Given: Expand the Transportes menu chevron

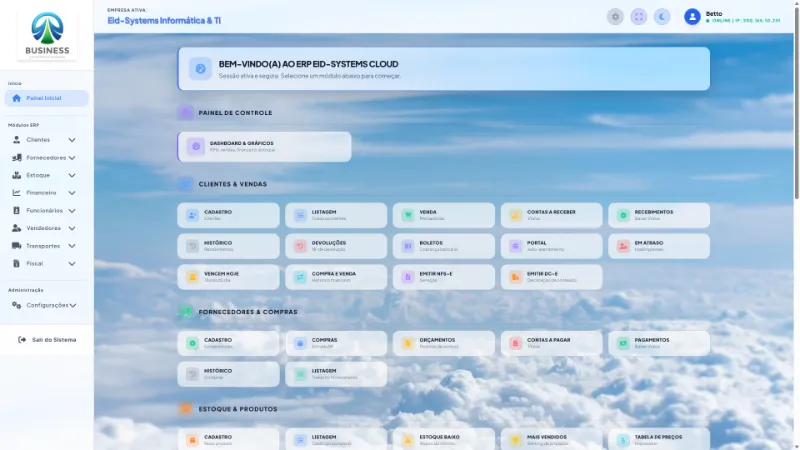Looking at the screenshot, I should [x=72, y=246].
